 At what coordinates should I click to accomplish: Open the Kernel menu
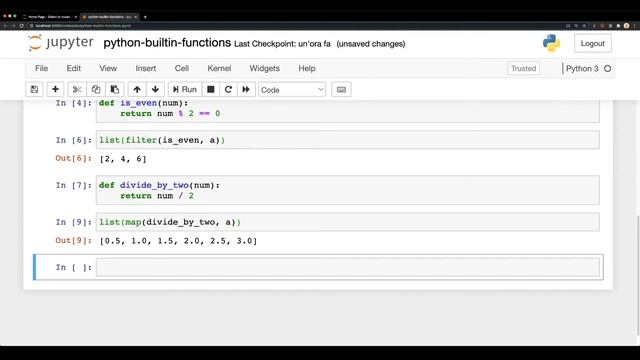tap(219, 68)
